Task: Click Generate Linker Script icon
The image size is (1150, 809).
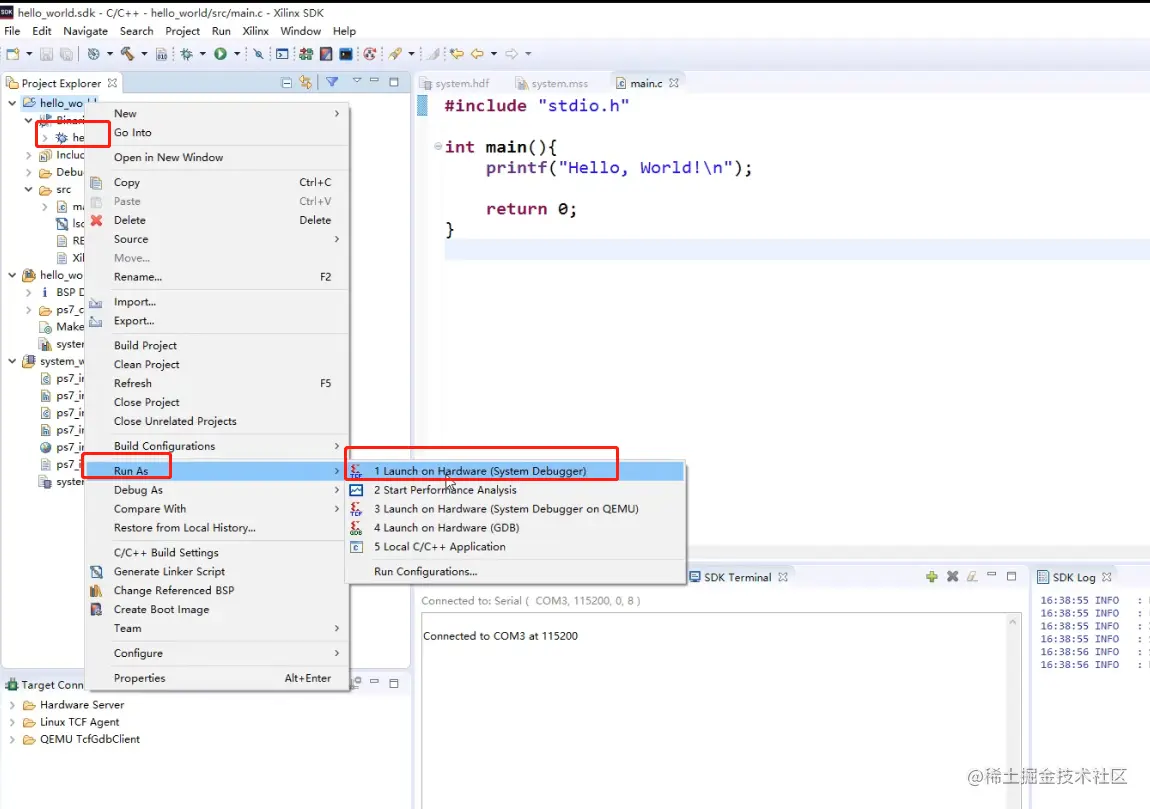Action: [96, 571]
